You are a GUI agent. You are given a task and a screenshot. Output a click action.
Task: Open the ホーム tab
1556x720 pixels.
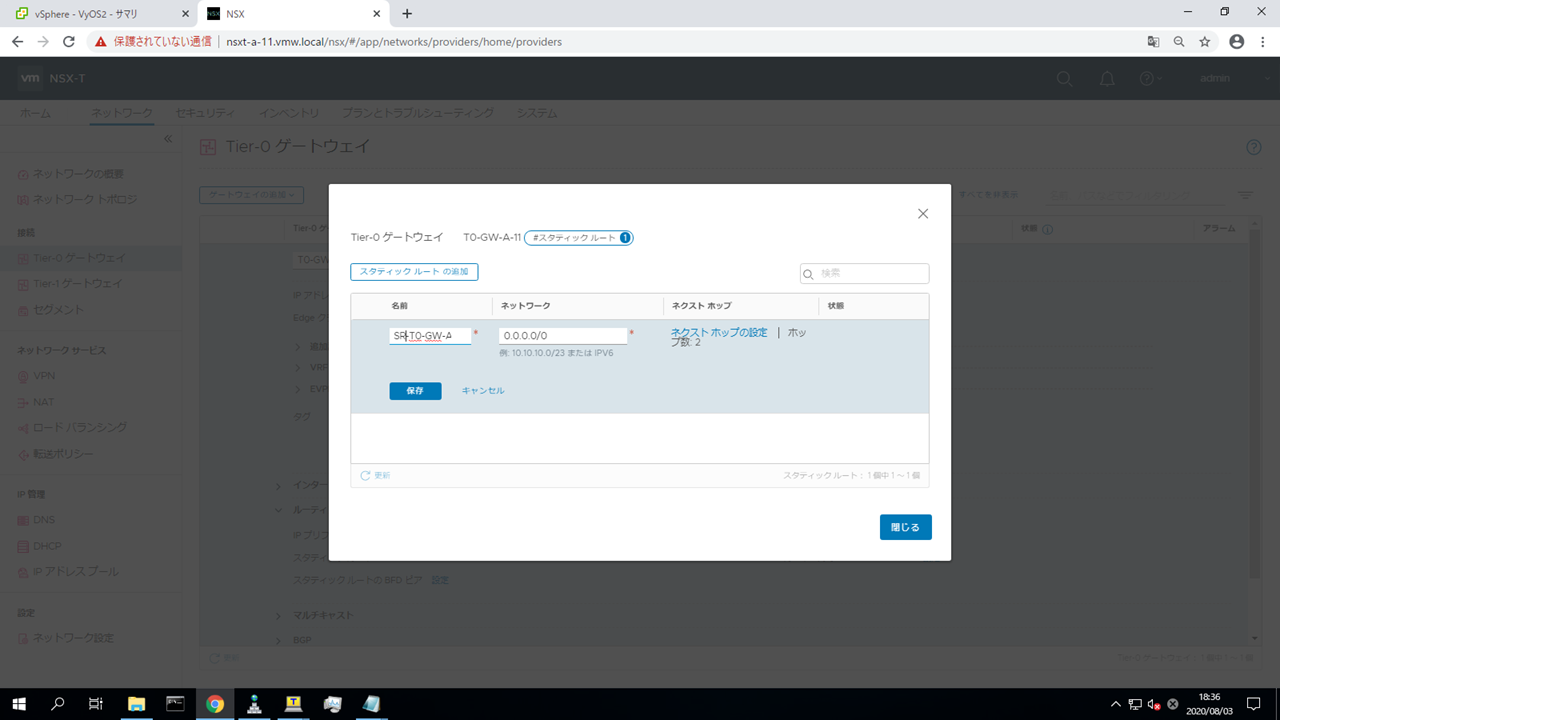pos(35,113)
